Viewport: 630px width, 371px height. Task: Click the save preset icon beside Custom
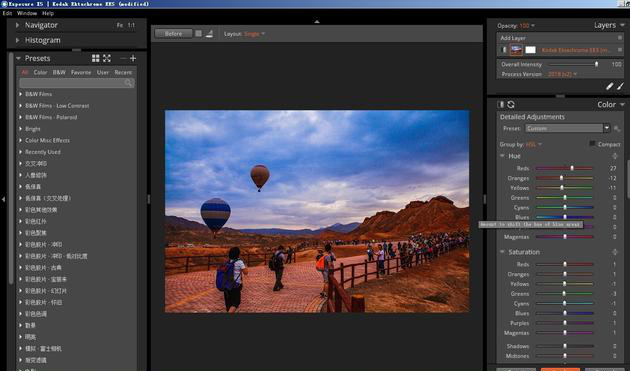[x=617, y=129]
